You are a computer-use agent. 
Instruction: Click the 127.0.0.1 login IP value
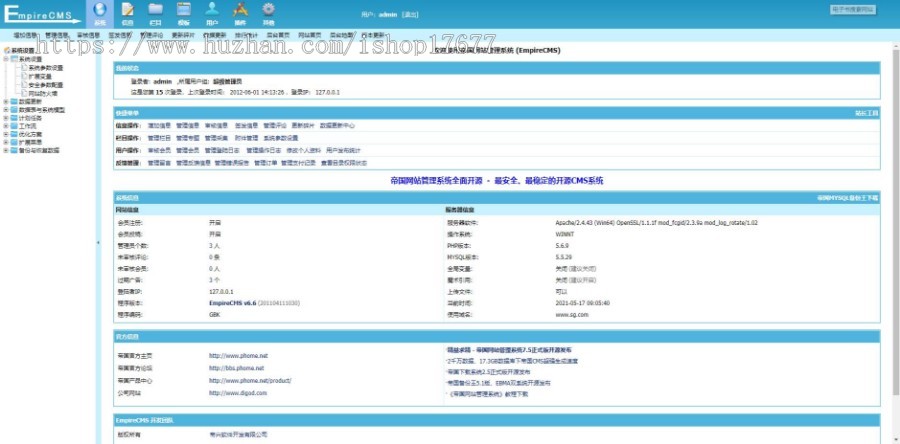click(x=221, y=291)
